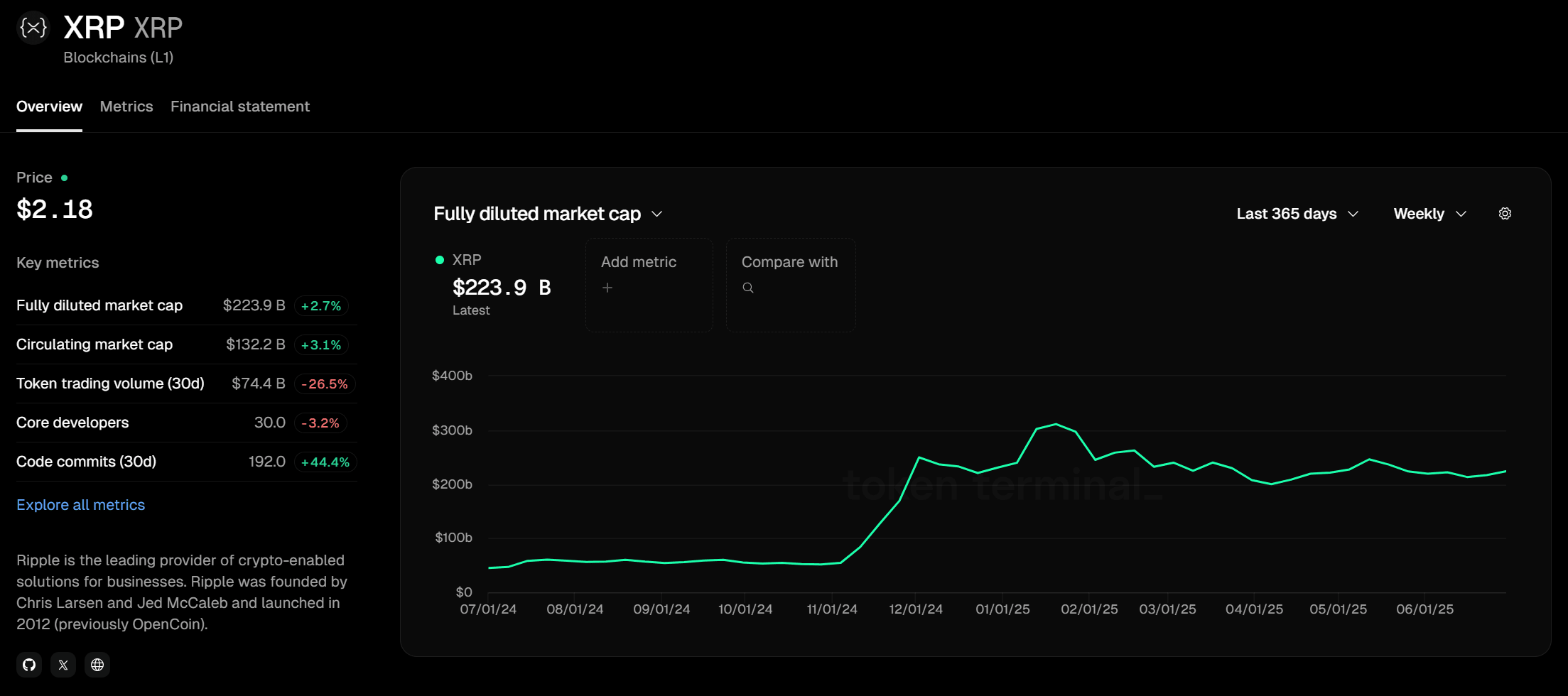
Task: Click the Ripple description paragraph
Action: click(182, 592)
